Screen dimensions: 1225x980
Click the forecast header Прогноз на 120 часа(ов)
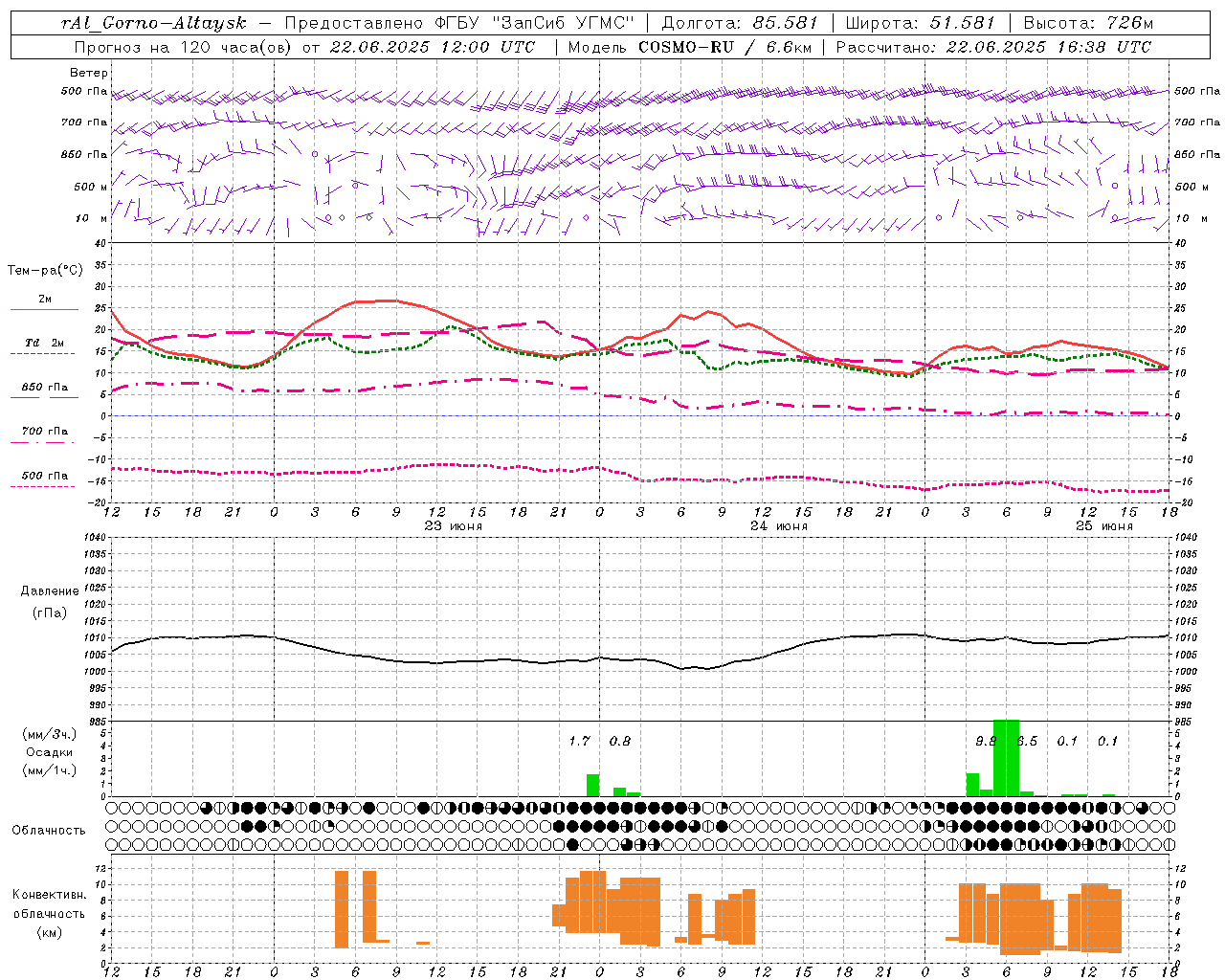[184, 47]
